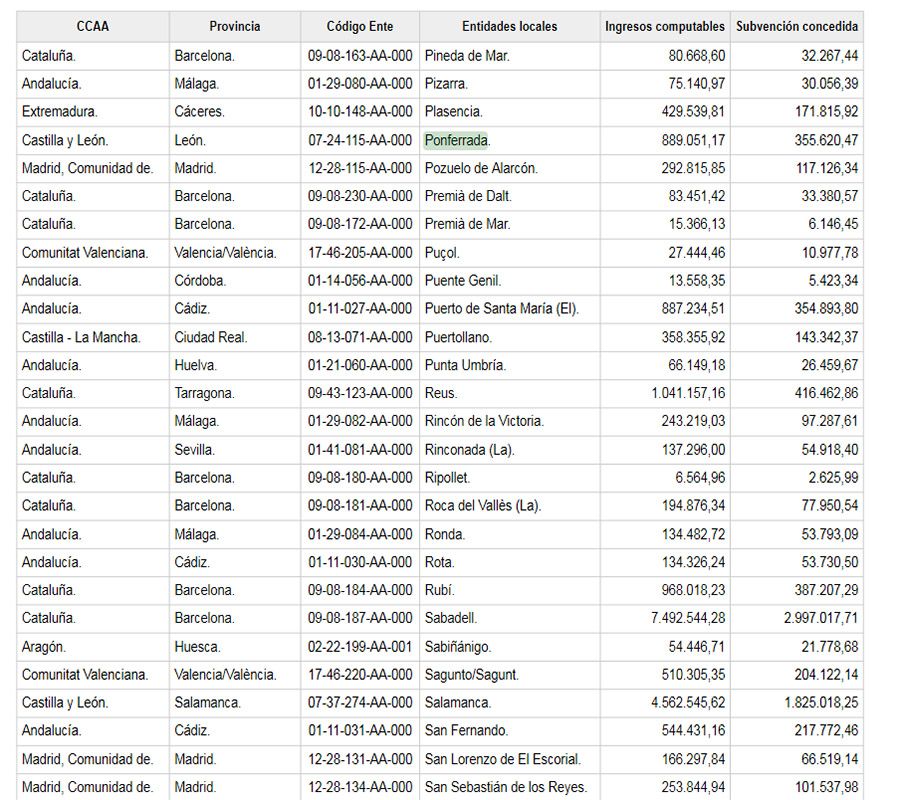900x800 pixels.
Task: Click the San Sebastián de los Reyes cell
Action: coord(506,787)
